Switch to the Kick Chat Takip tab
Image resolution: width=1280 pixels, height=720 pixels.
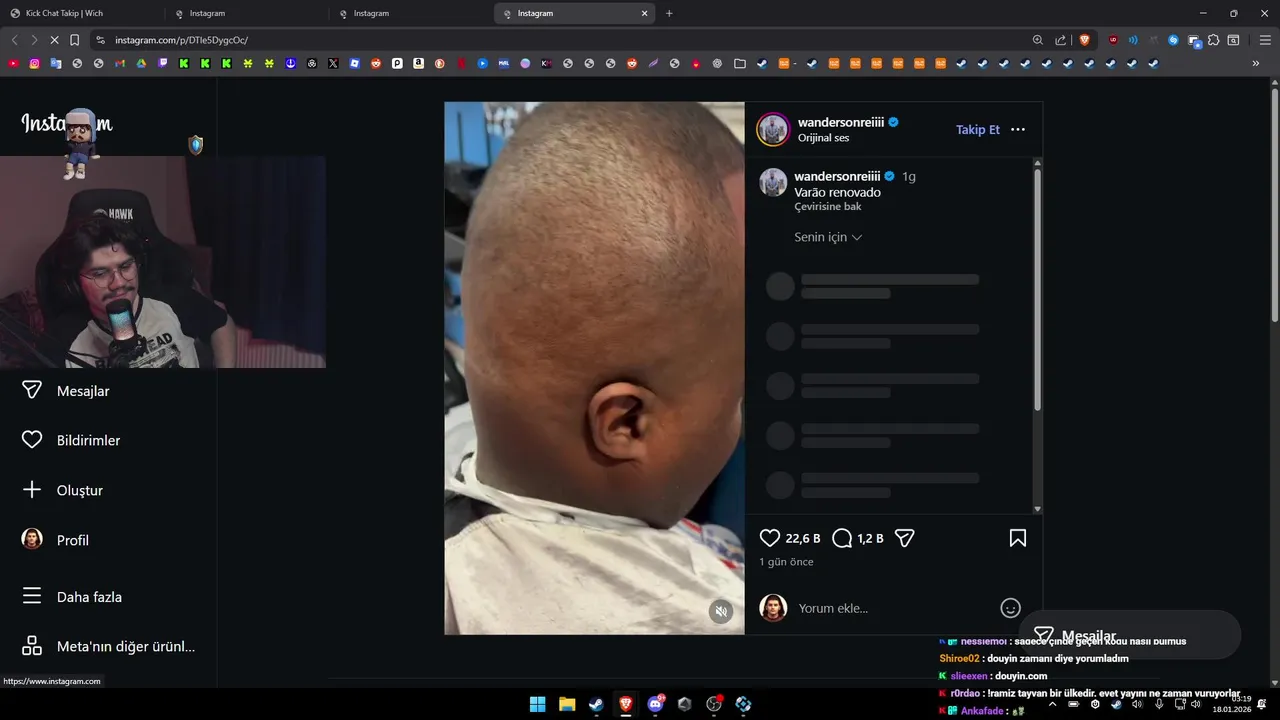[80, 13]
